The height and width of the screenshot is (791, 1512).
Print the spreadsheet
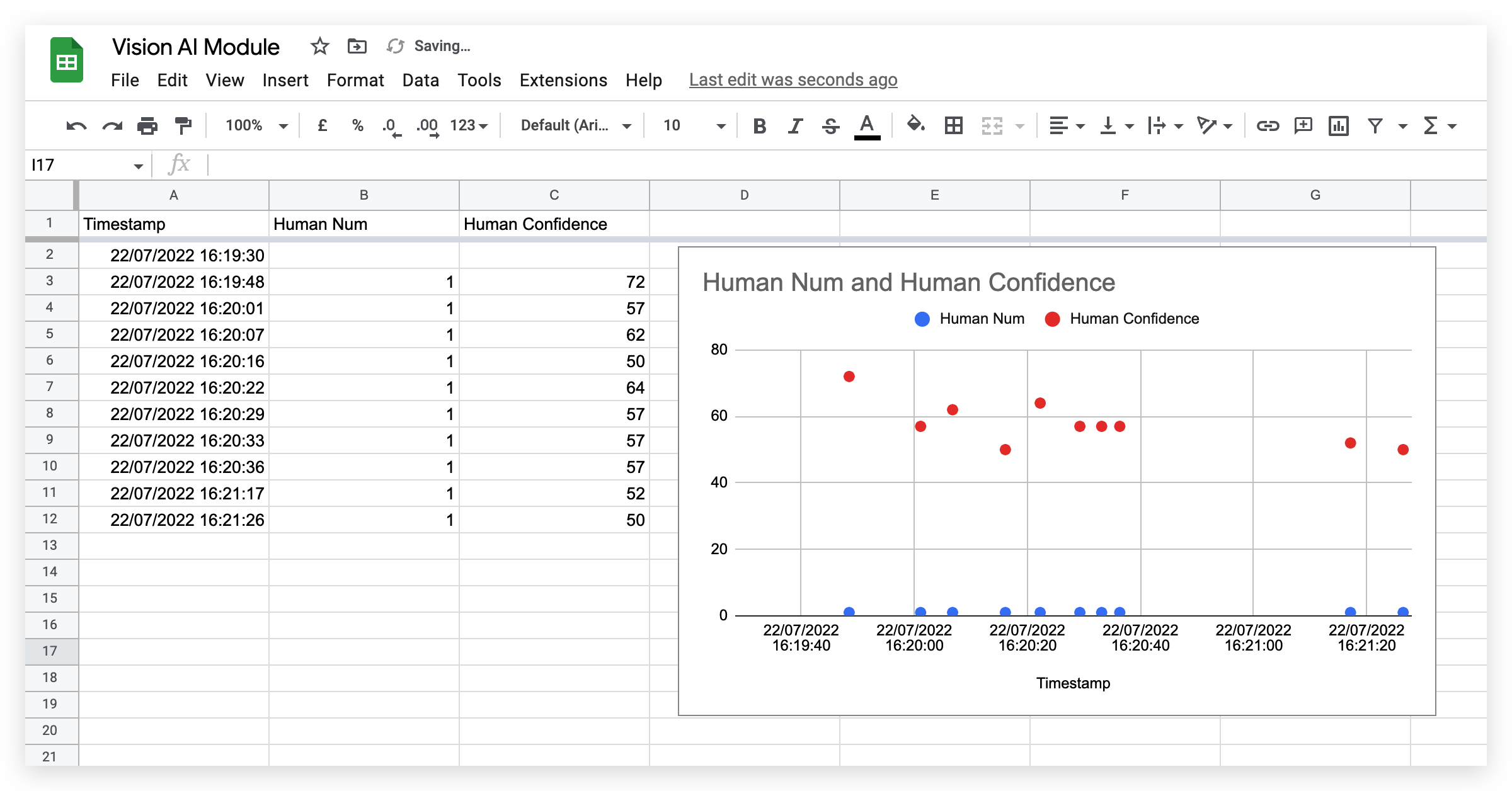(x=147, y=126)
